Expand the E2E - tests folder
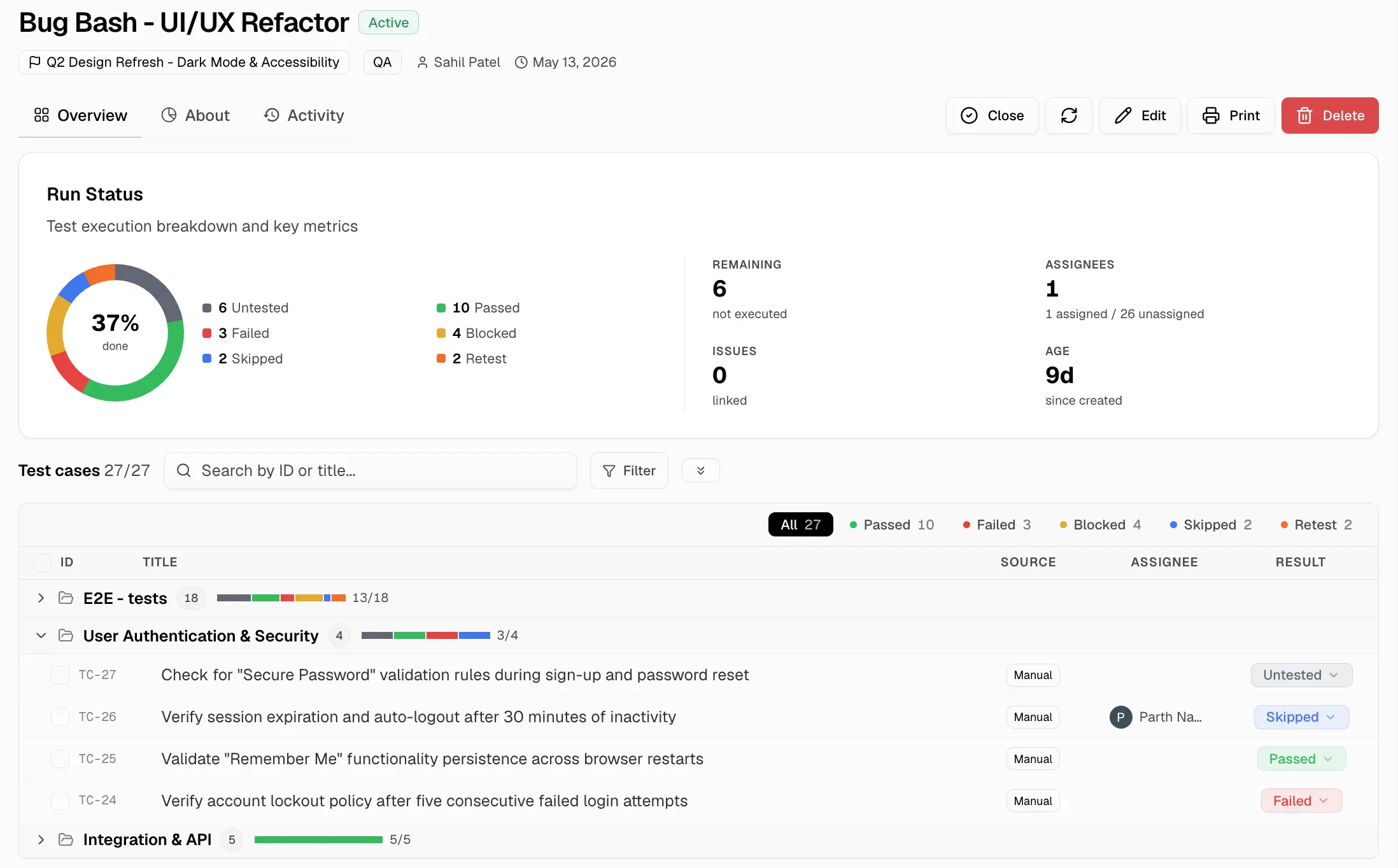The height and width of the screenshot is (868, 1398). pos(41,598)
